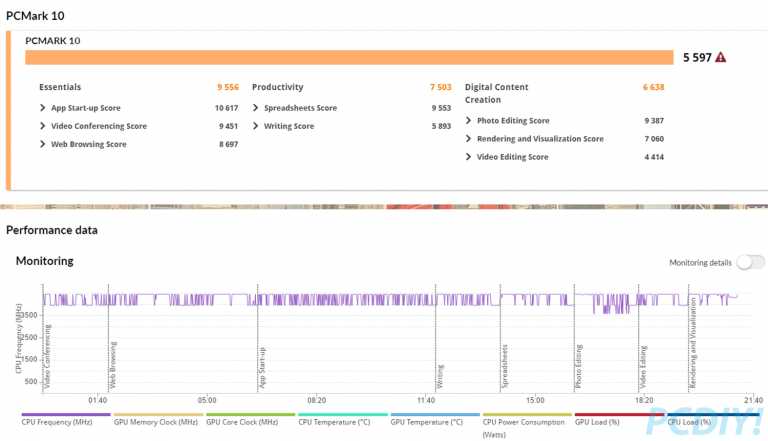The image size is (768, 441).
Task: Click the Writing chart marker
Action: [440, 376]
